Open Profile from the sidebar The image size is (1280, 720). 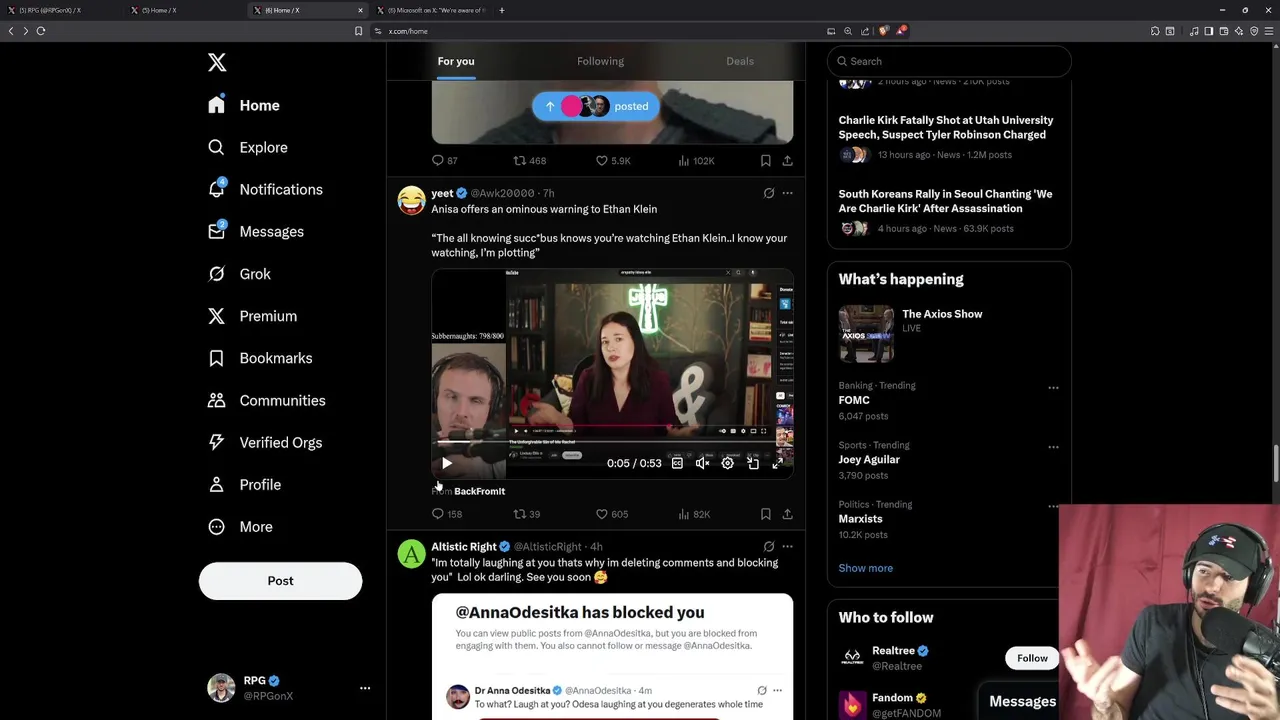point(245,484)
